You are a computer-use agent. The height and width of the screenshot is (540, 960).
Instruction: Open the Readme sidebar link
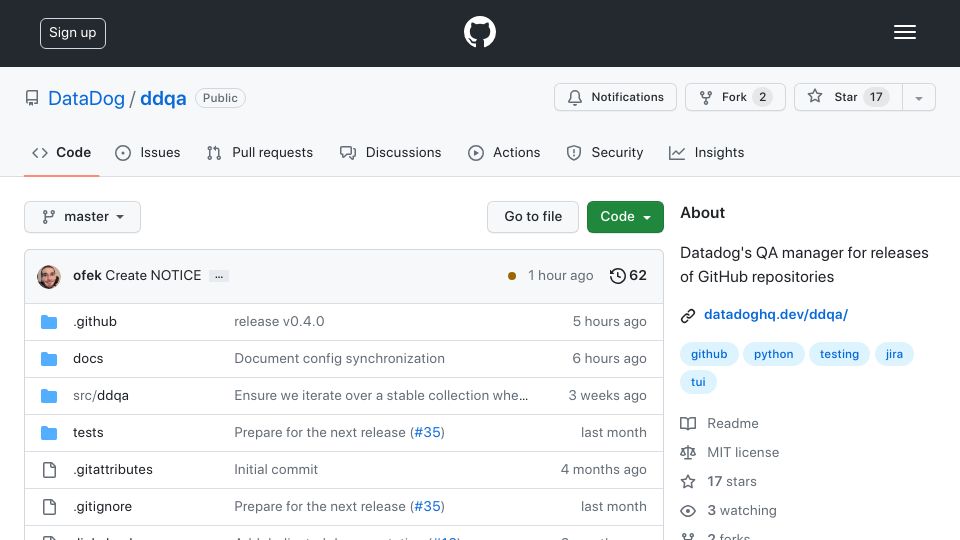(x=719, y=424)
